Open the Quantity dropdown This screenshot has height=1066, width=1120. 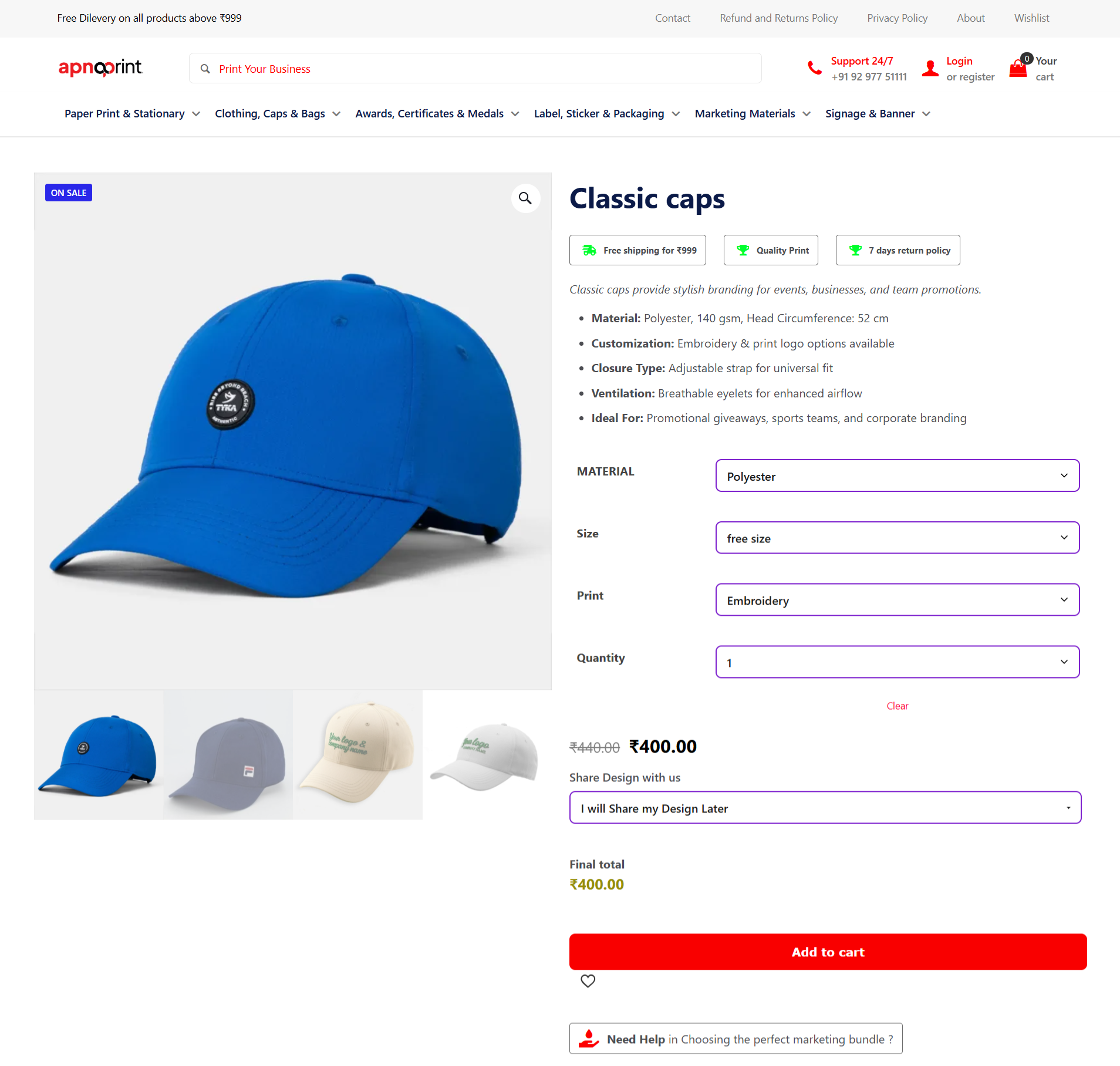click(x=897, y=662)
